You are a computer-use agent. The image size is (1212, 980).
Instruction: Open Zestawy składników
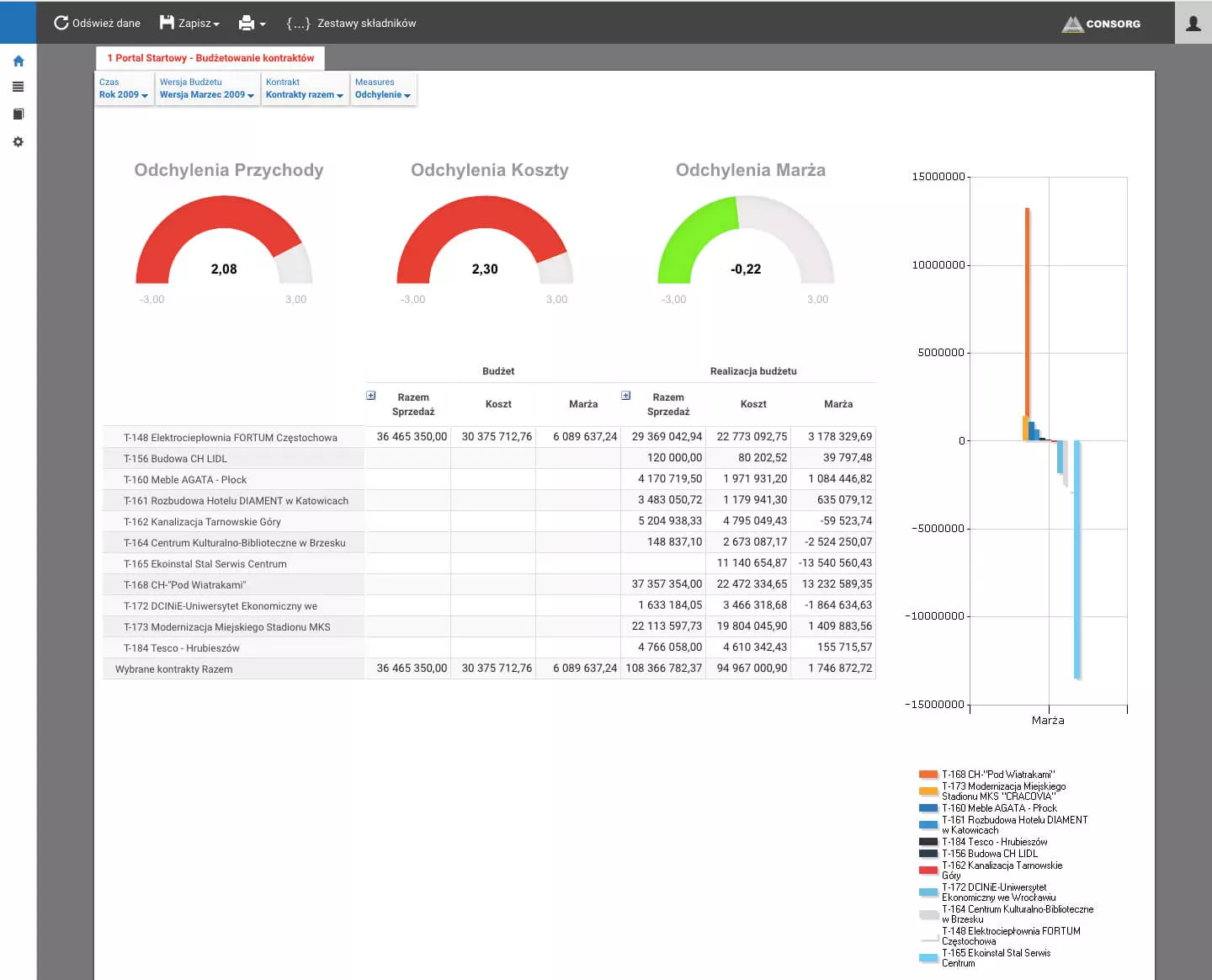[351, 23]
